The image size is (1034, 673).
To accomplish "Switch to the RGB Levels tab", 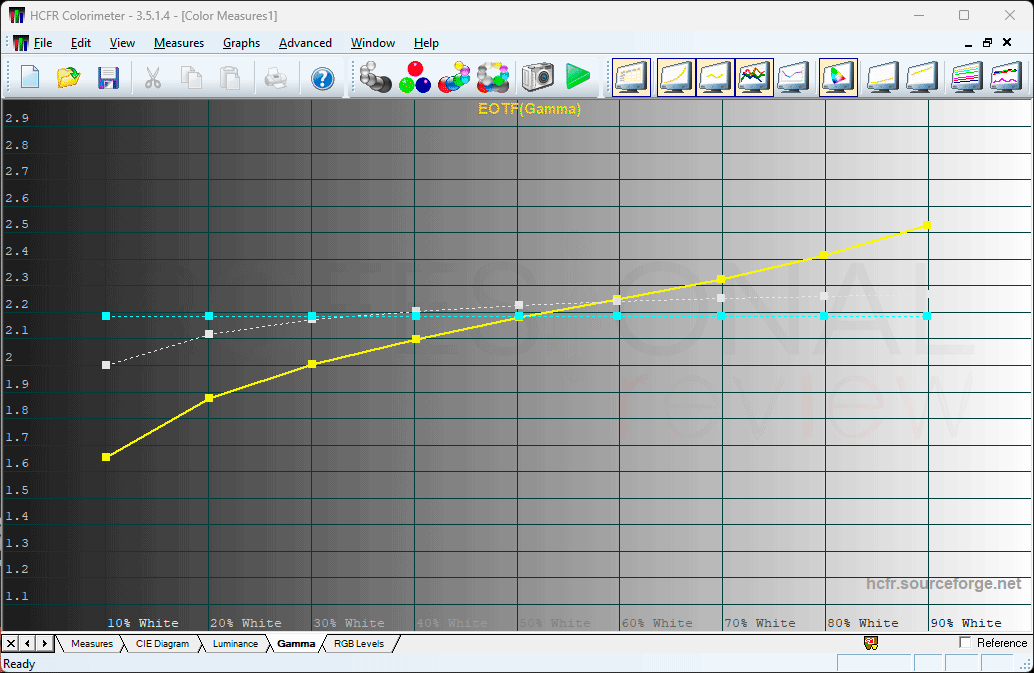I will pos(359,643).
